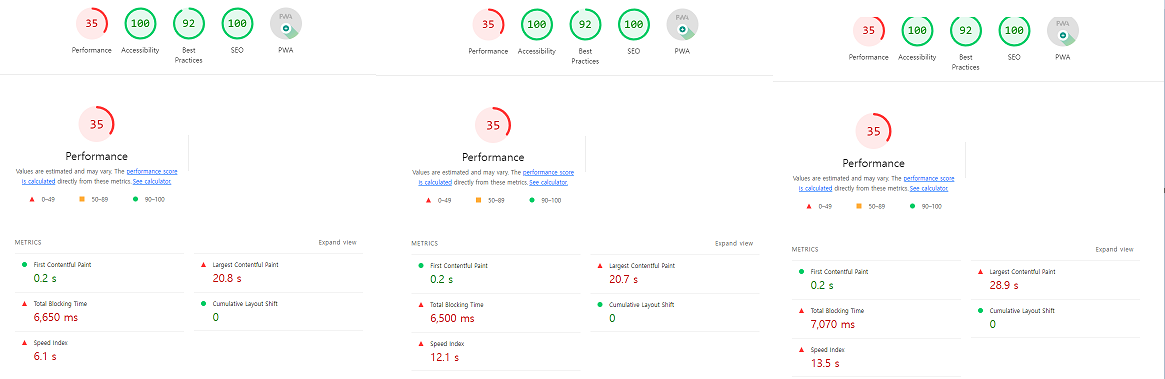This screenshot has height=379, width=1165.
Task: Click SEO 100 gauge in middle report
Action: [634, 24]
